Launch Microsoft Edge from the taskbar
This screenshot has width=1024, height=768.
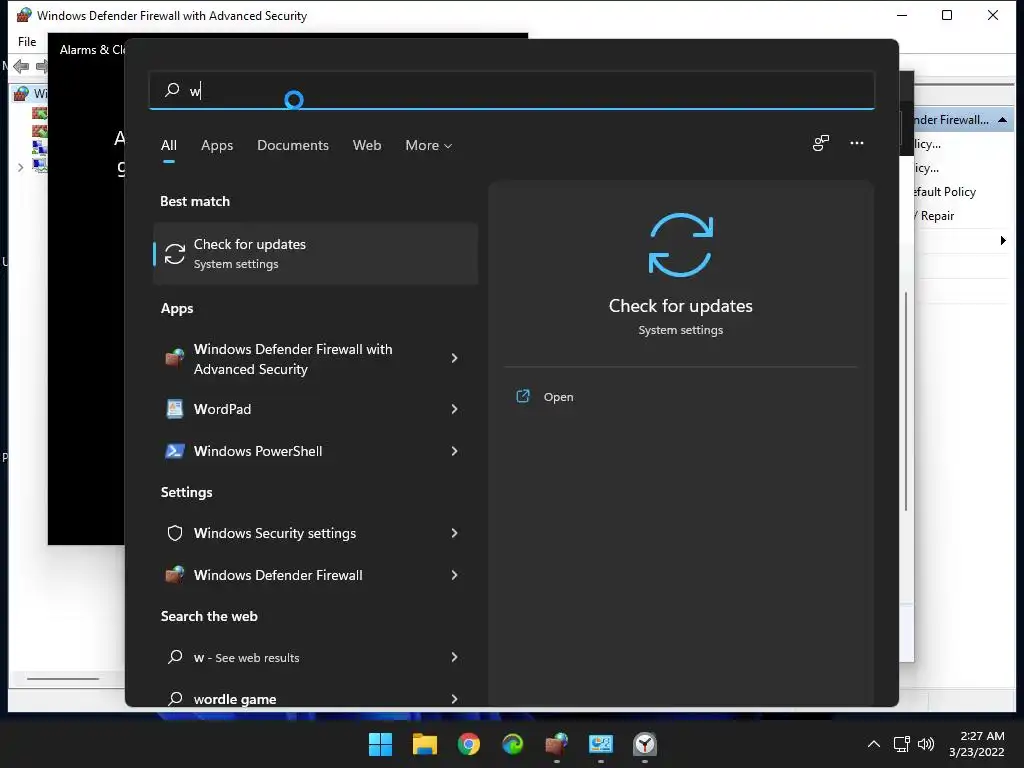click(513, 744)
